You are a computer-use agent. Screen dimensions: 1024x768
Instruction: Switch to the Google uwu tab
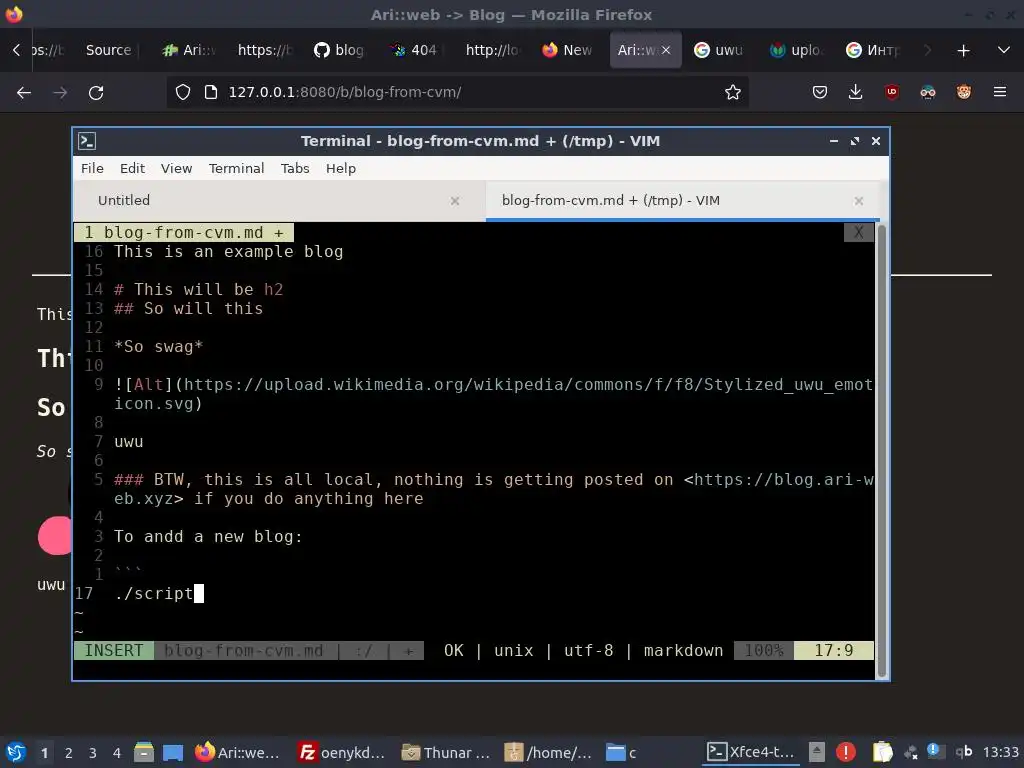pyautogui.click(x=719, y=50)
